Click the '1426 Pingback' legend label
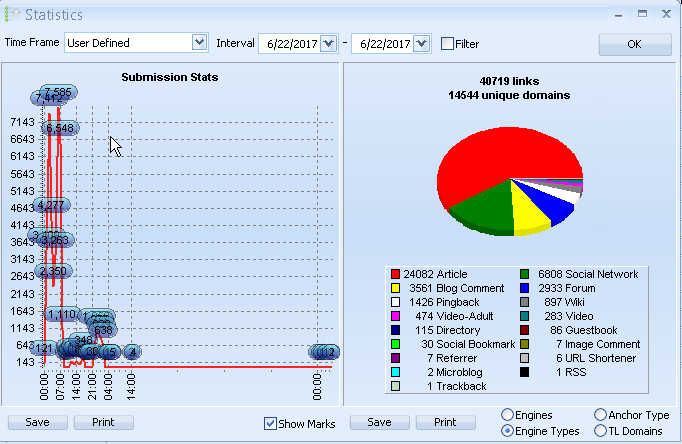The width and height of the screenshot is (682, 444). 444,302
